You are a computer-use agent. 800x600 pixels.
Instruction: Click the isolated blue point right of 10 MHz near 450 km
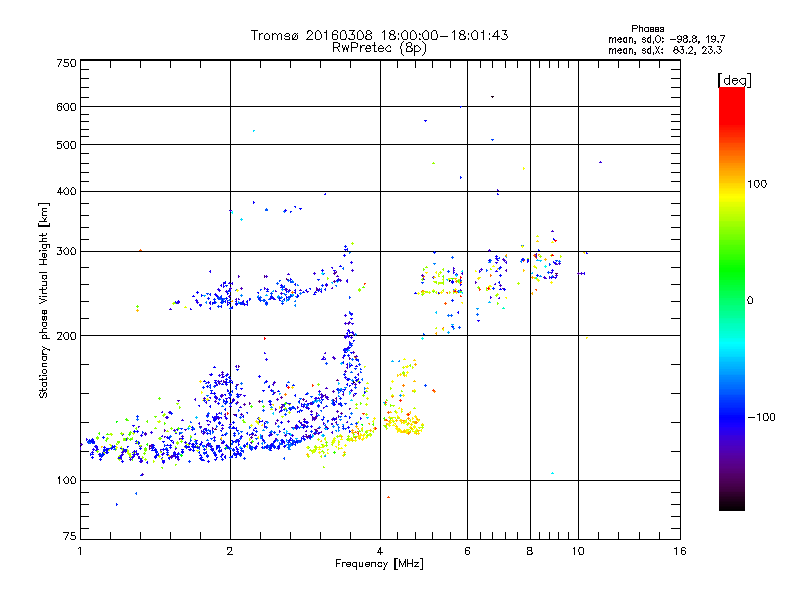coord(601,162)
